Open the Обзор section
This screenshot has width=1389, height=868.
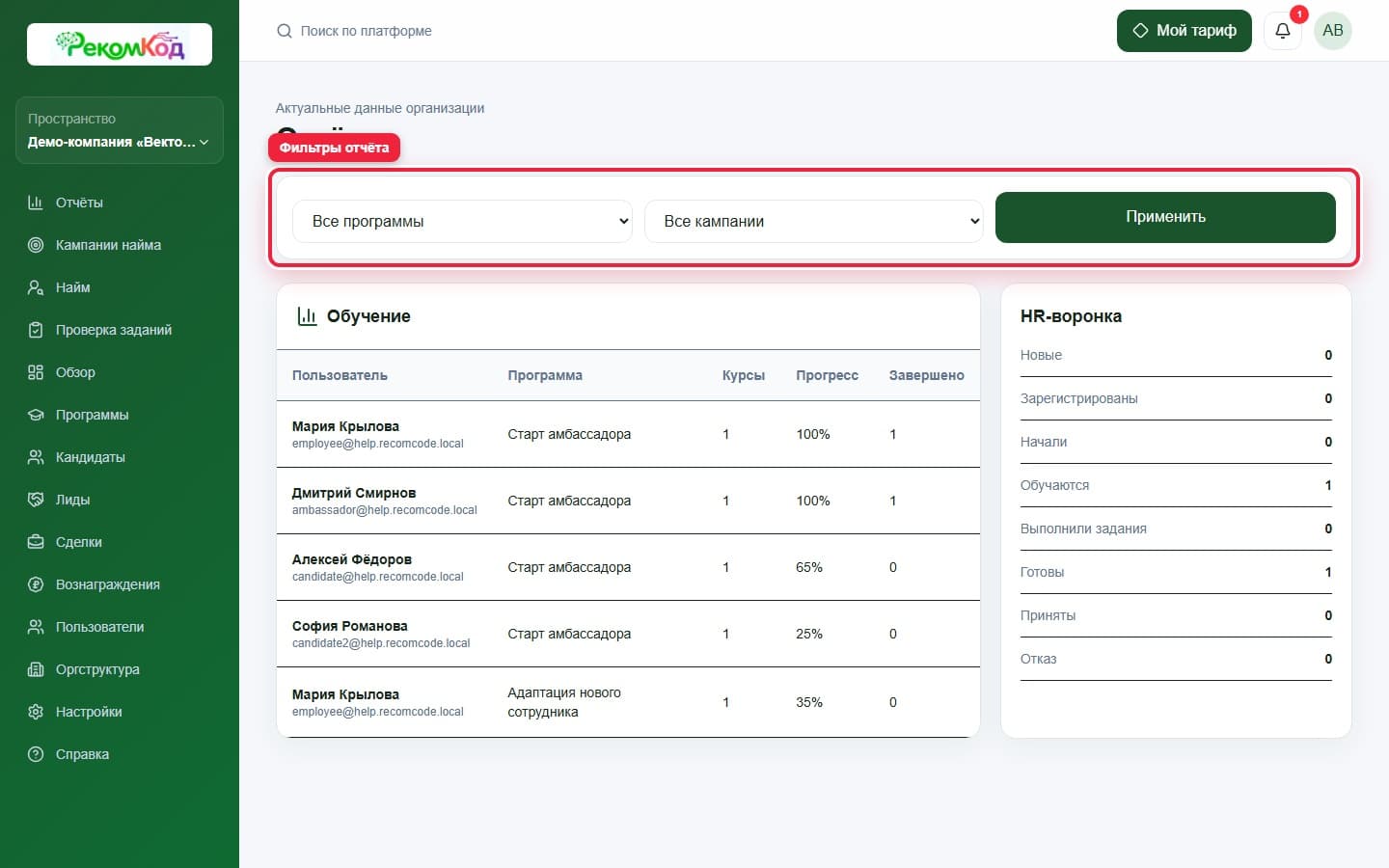pyautogui.click(x=120, y=372)
